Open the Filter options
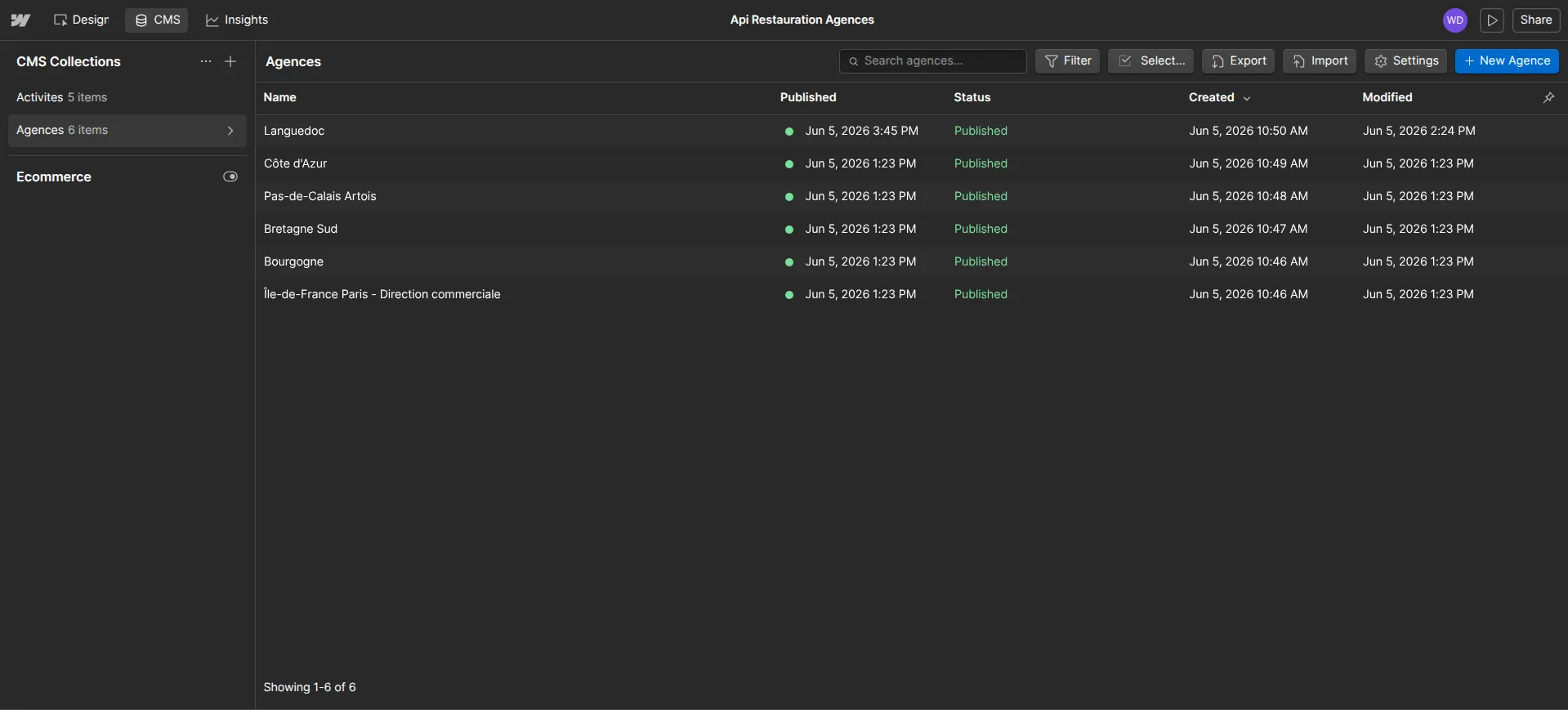The height and width of the screenshot is (710, 1568). (x=1067, y=61)
